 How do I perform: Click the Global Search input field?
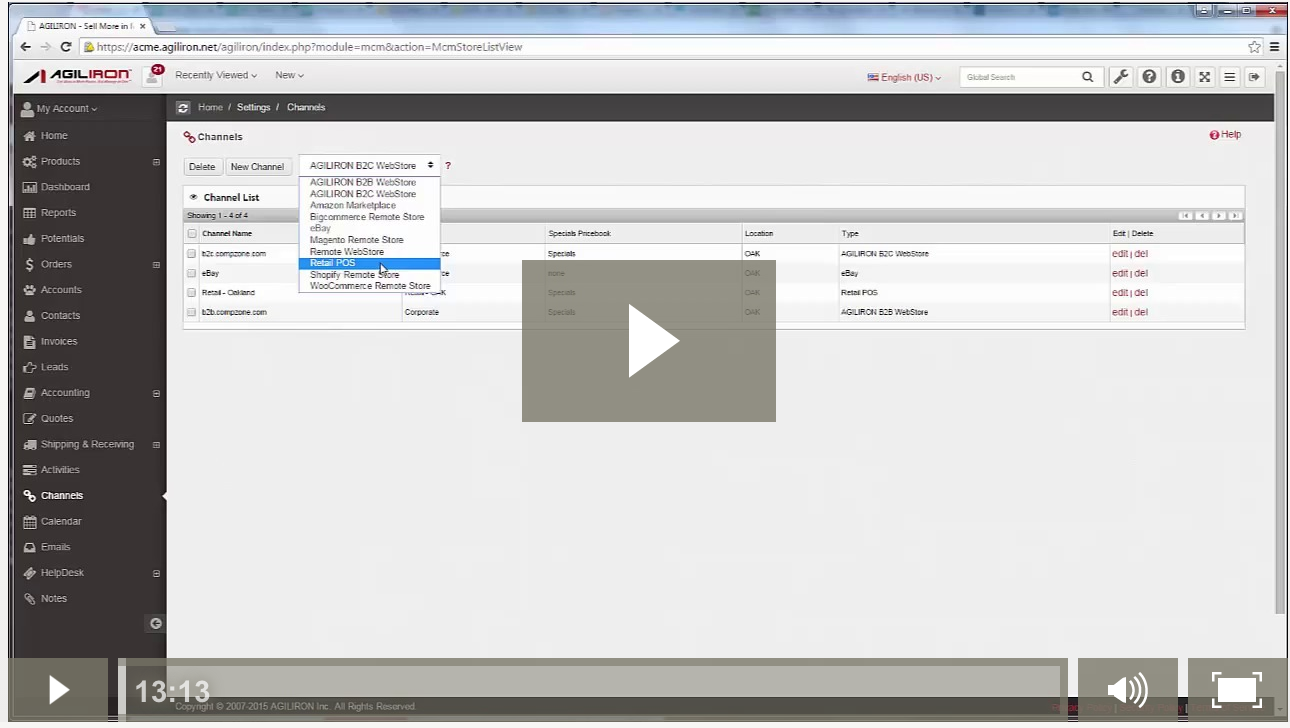(1020, 77)
